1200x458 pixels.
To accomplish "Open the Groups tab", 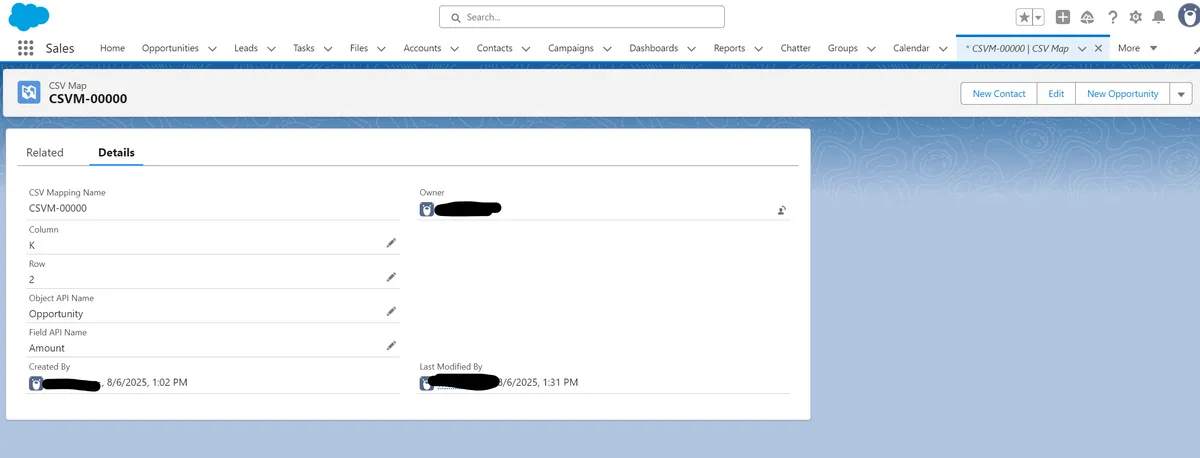I will (x=843, y=48).
